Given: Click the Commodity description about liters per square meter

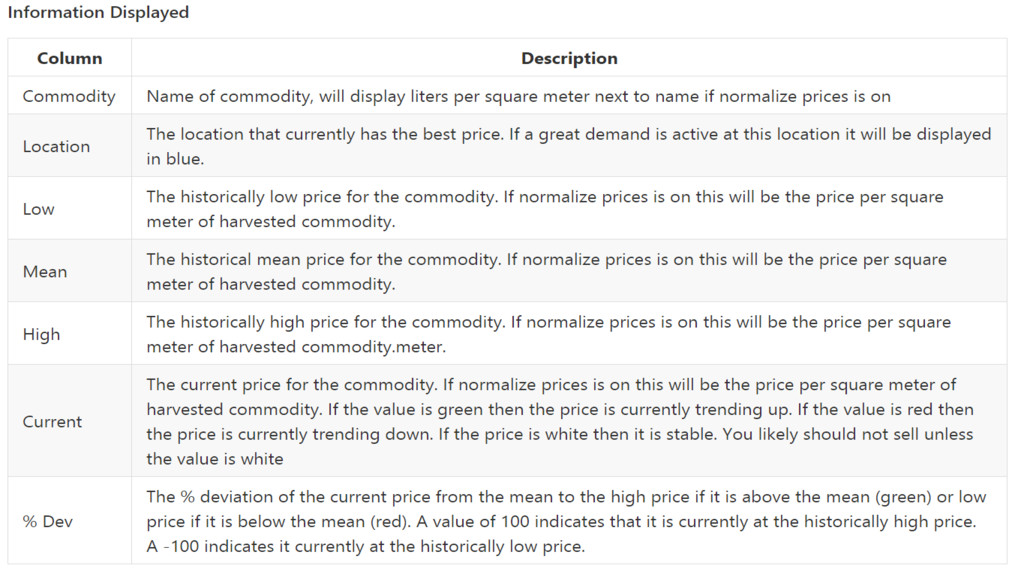Looking at the screenshot, I should 518,96.
